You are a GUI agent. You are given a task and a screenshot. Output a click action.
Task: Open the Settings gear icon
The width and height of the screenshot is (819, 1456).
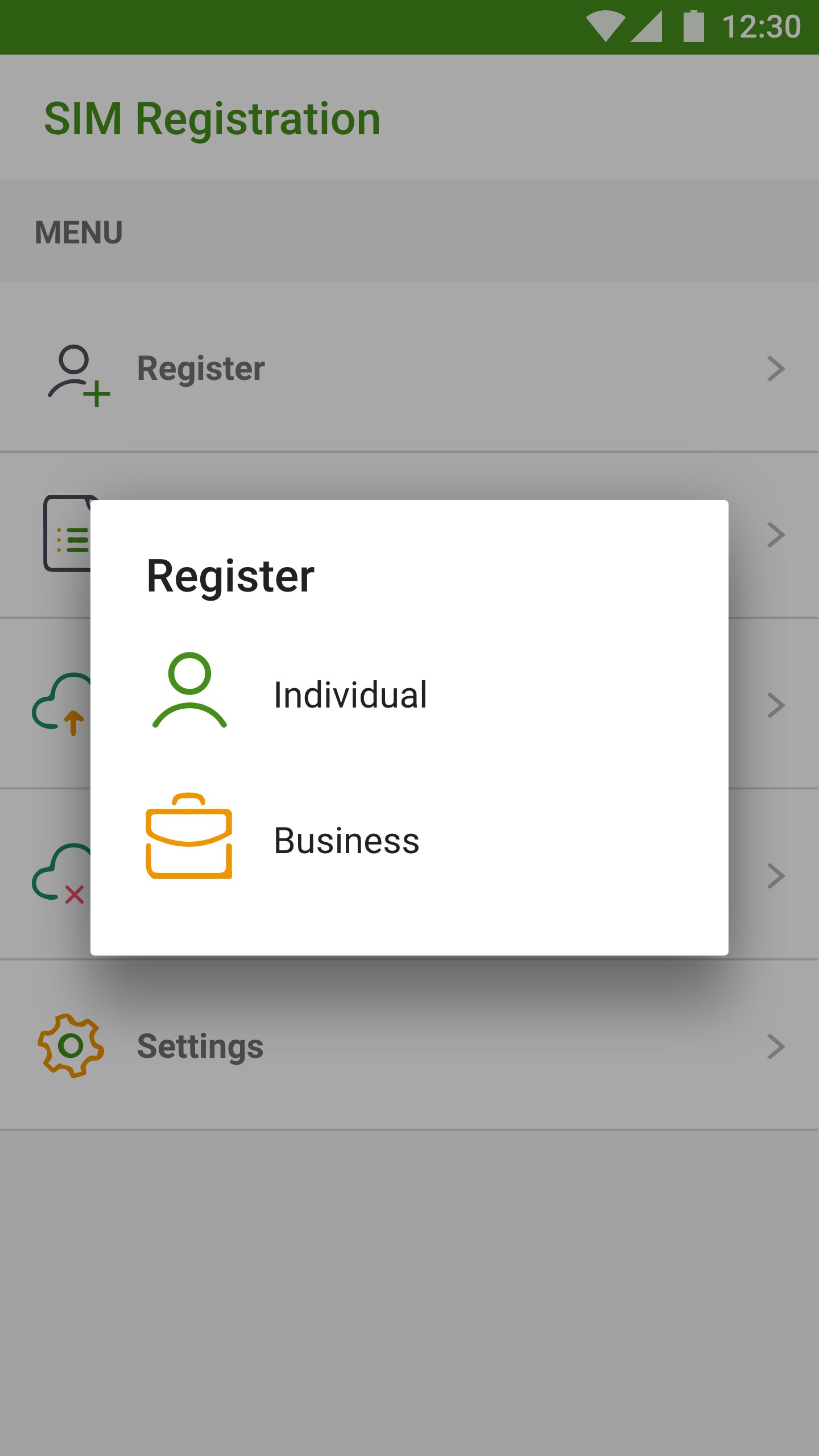(71, 1045)
